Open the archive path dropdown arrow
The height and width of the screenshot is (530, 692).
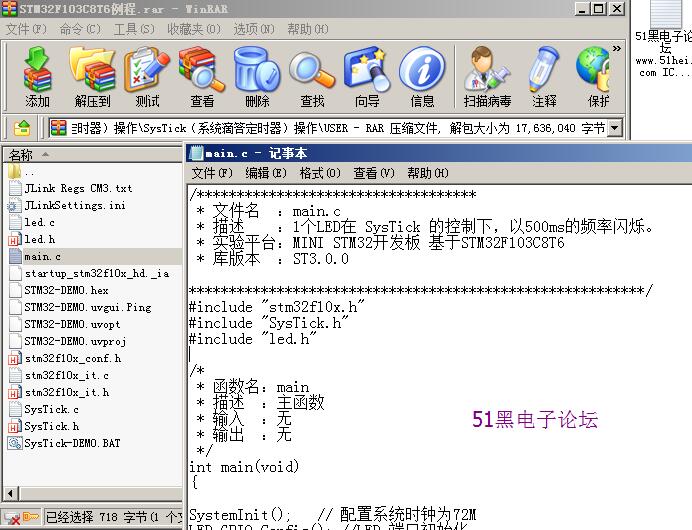click(614, 128)
